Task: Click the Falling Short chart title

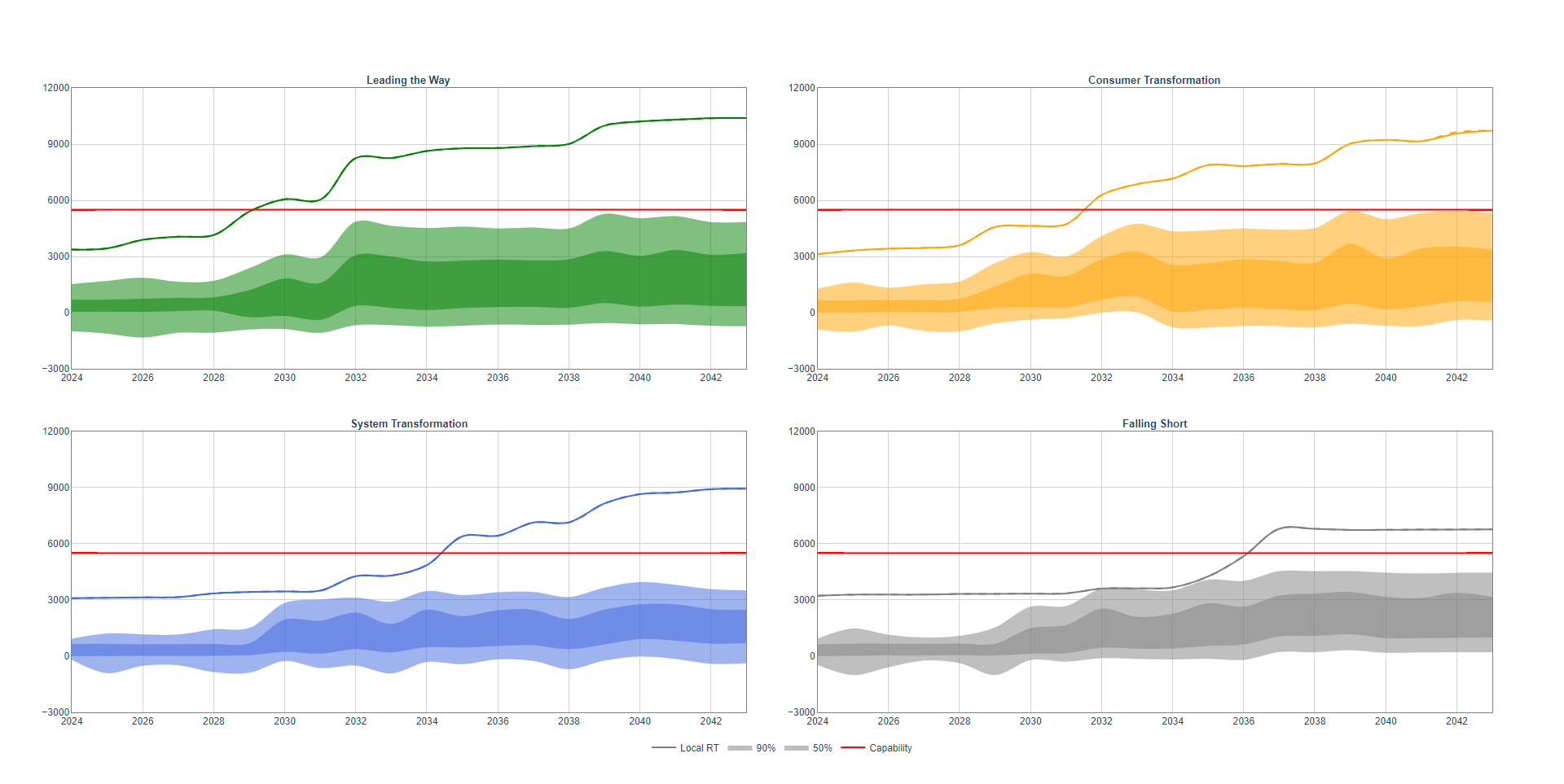Action: click(x=1154, y=423)
